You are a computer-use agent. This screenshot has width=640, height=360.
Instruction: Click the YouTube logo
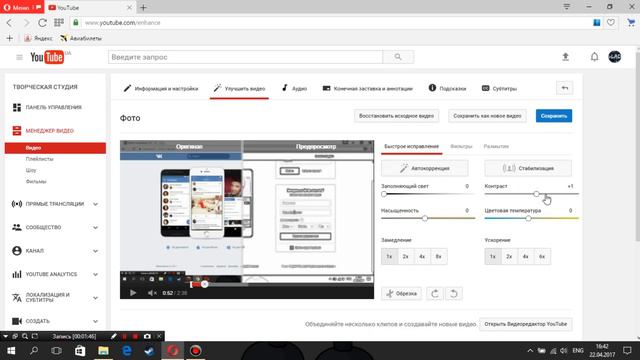[x=47, y=57]
